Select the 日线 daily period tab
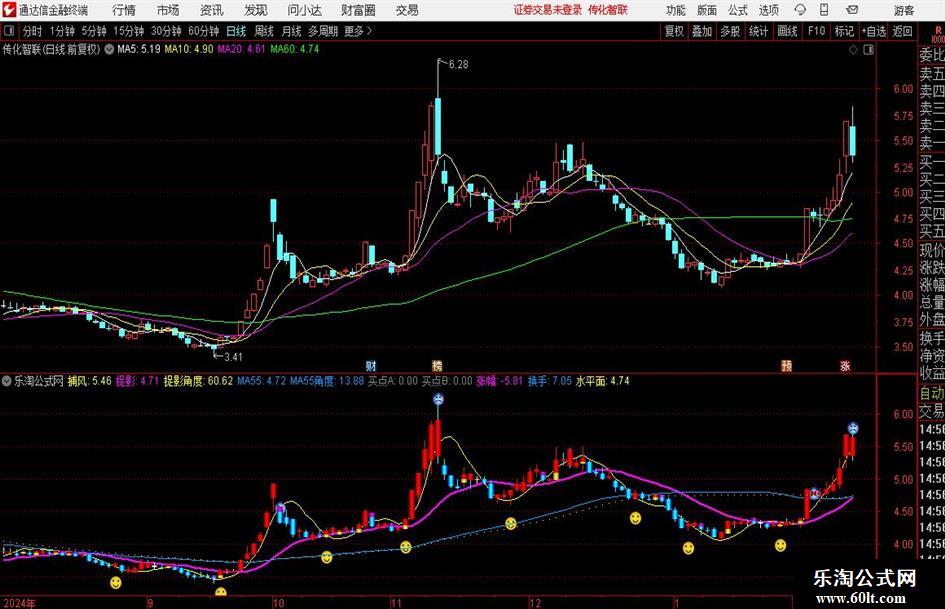The height and width of the screenshot is (609, 945). (236, 31)
